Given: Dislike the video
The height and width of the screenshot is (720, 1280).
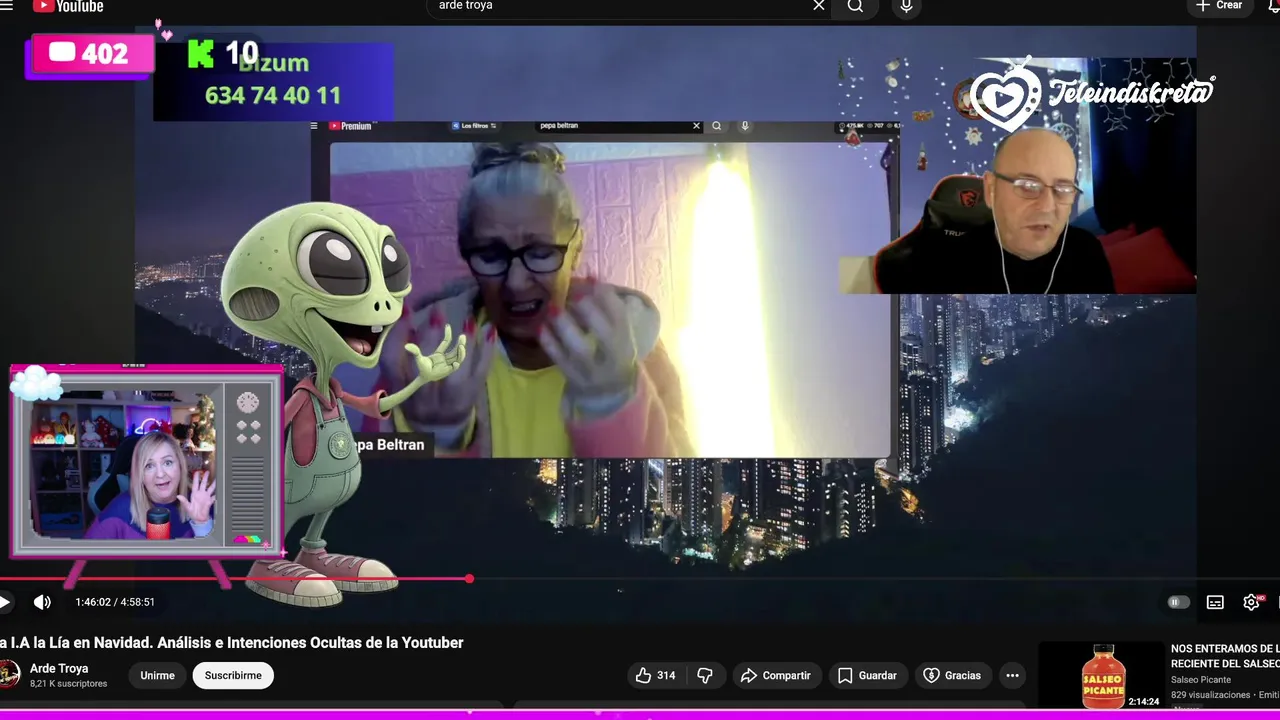Looking at the screenshot, I should (x=705, y=675).
